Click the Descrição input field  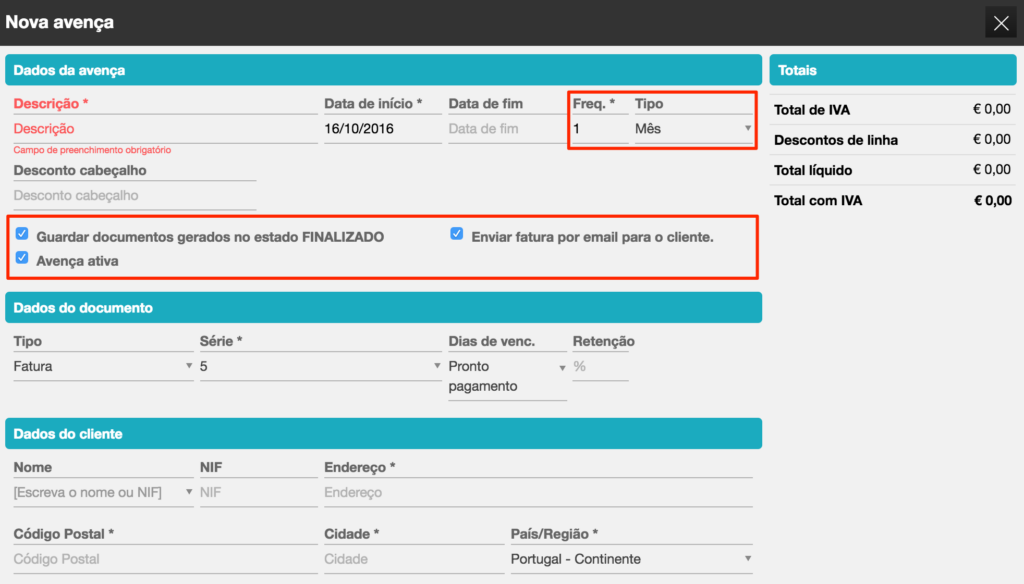click(165, 129)
